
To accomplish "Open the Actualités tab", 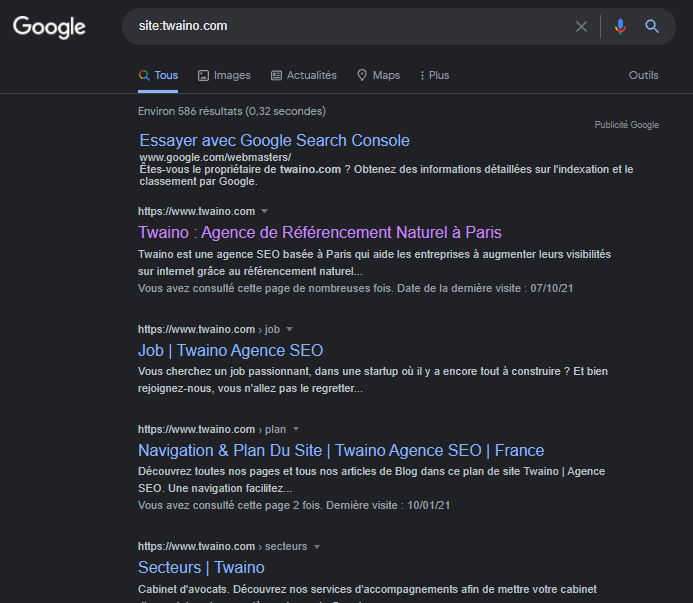I will pos(304,75).
